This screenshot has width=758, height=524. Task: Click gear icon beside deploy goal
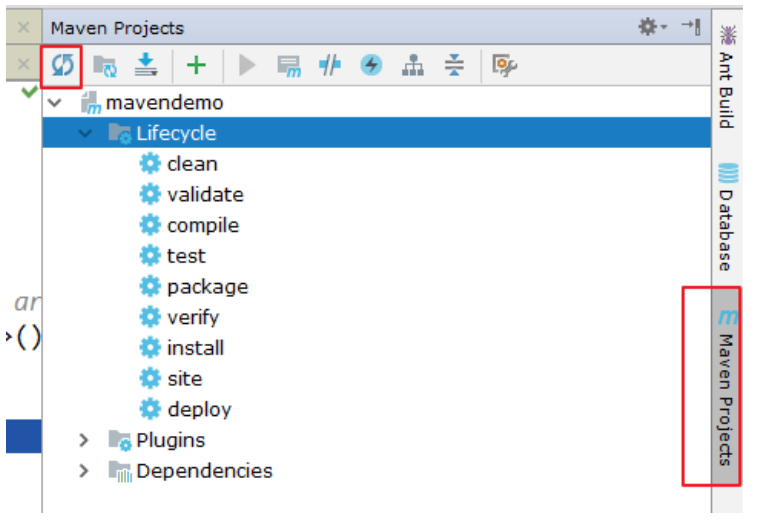pyautogui.click(x=150, y=409)
